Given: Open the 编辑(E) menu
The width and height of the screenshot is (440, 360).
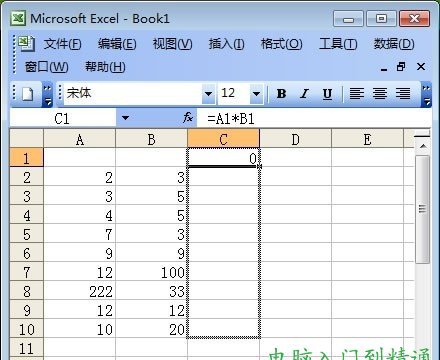Looking at the screenshot, I should point(117,44).
